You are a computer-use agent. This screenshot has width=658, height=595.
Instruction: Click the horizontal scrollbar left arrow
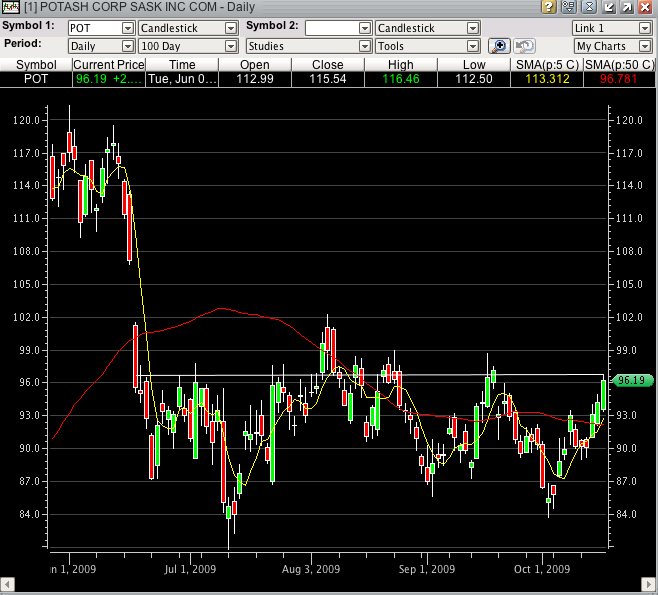point(8,583)
